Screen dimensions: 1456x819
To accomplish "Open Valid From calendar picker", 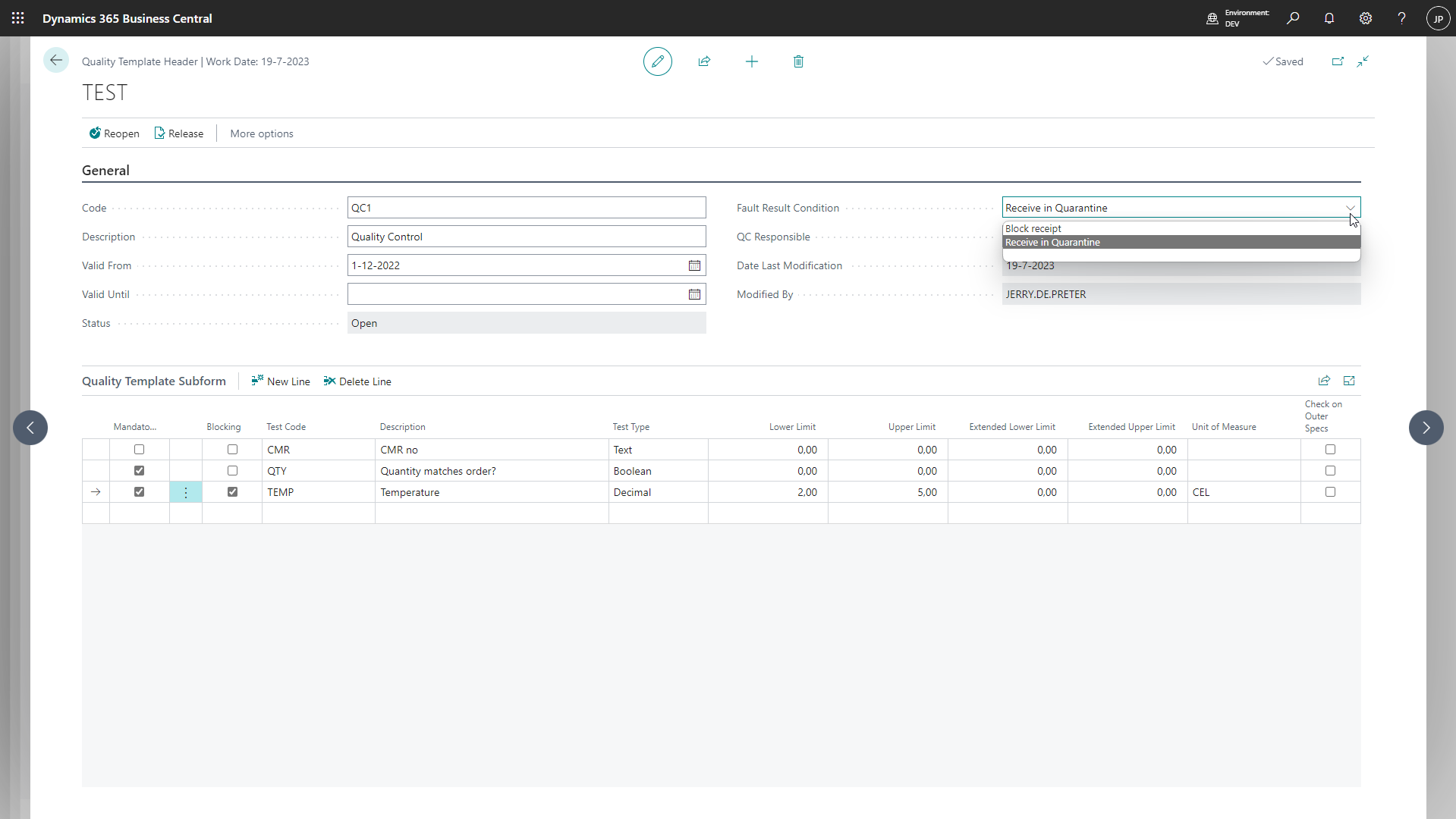I will [693, 265].
